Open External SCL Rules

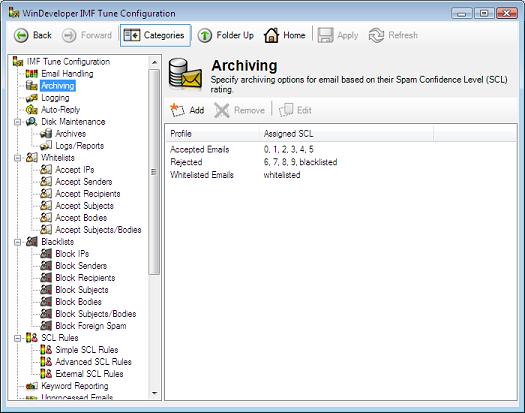(x=89, y=374)
